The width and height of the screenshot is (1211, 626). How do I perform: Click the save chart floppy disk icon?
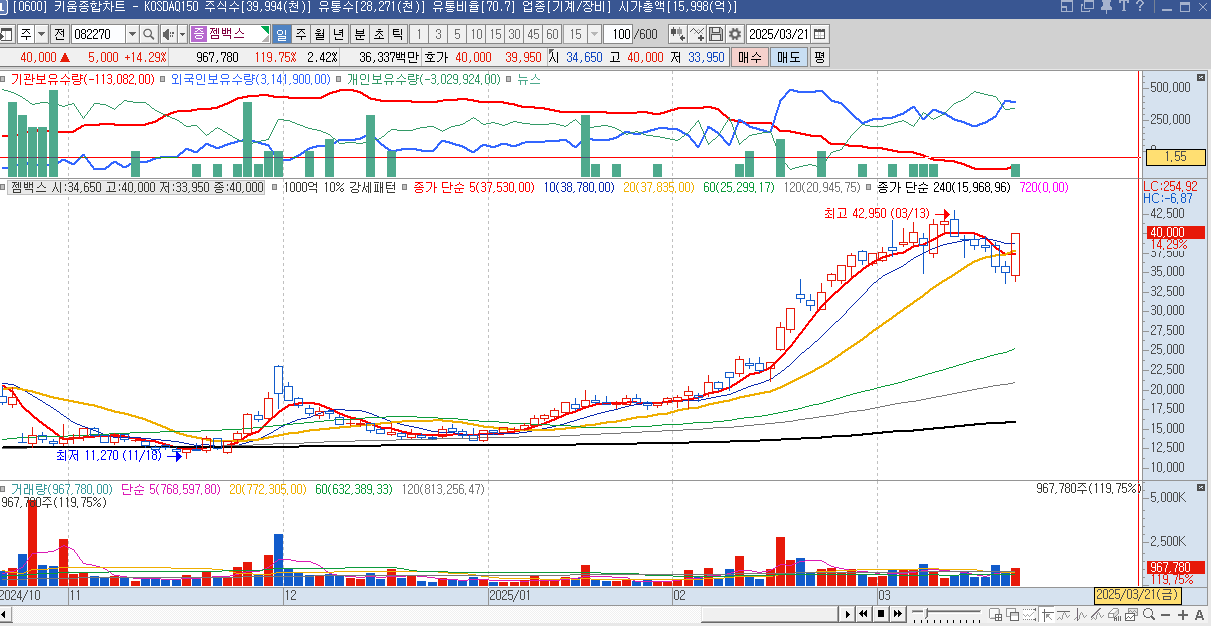tap(715, 34)
